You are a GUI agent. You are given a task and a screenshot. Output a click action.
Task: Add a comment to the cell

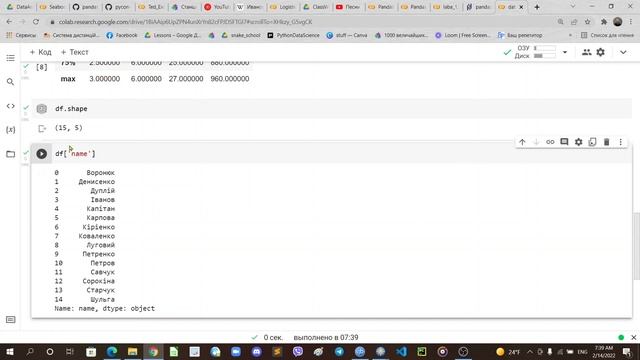click(564, 142)
